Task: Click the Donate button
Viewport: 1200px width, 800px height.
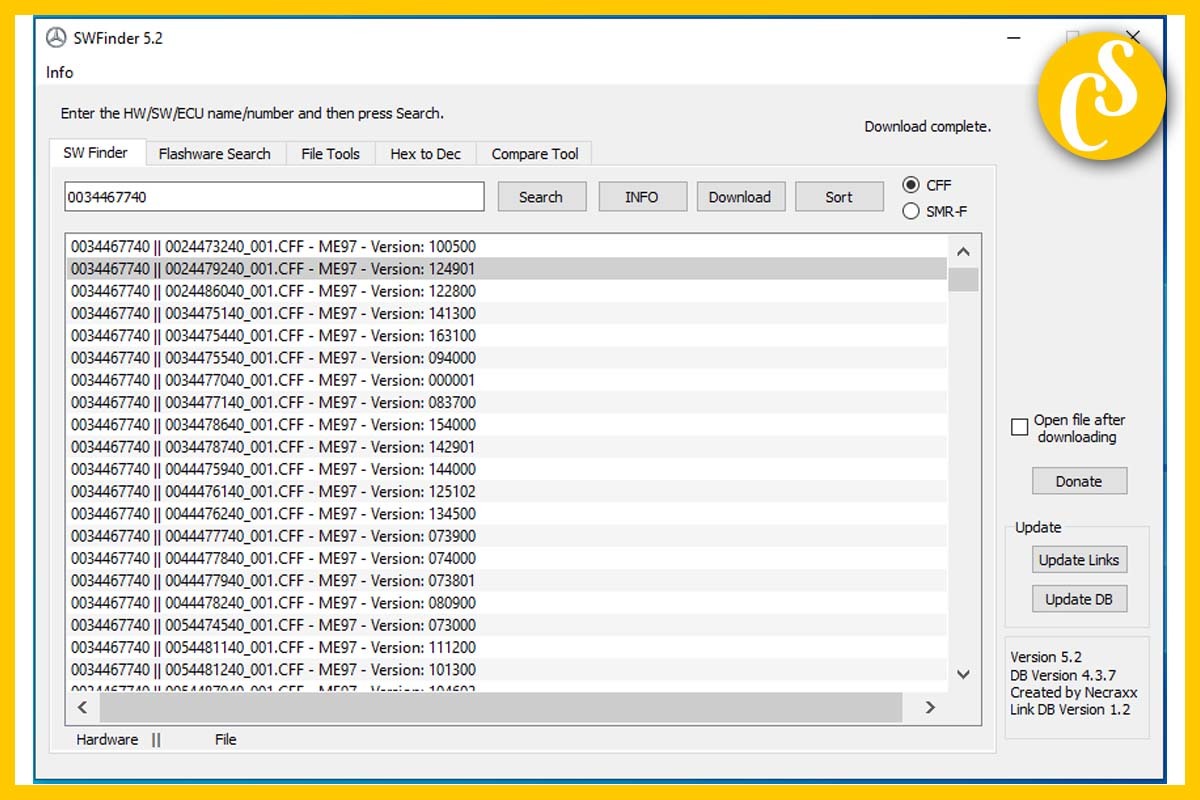Action: pyautogui.click(x=1078, y=481)
